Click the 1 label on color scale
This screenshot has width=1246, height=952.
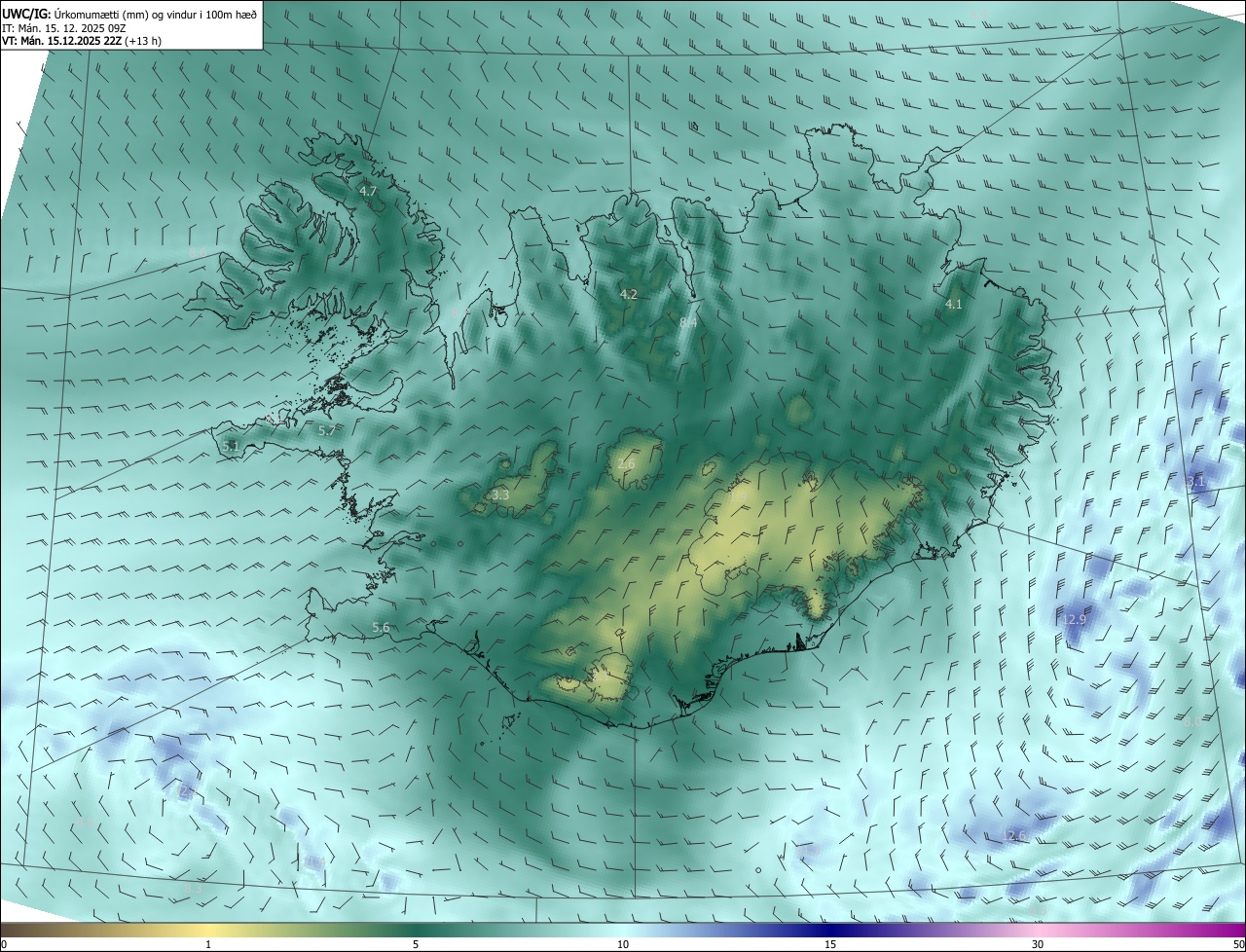208,944
